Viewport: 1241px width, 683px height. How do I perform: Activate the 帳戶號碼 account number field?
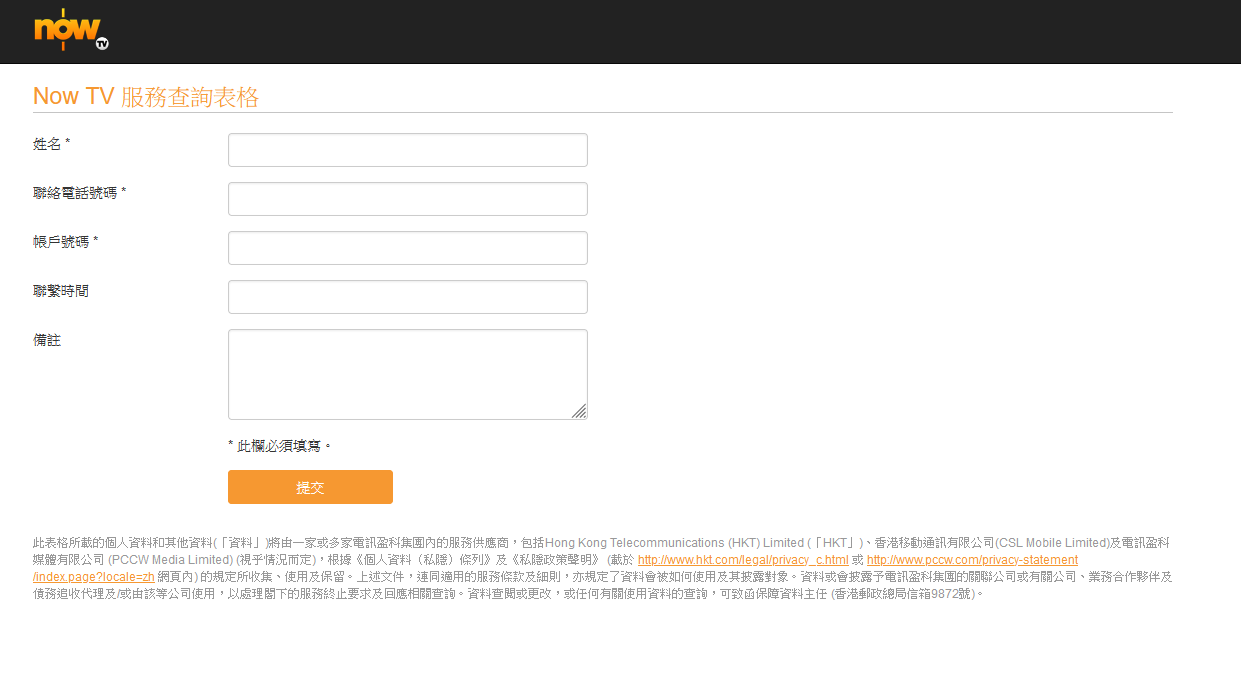(x=408, y=248)
